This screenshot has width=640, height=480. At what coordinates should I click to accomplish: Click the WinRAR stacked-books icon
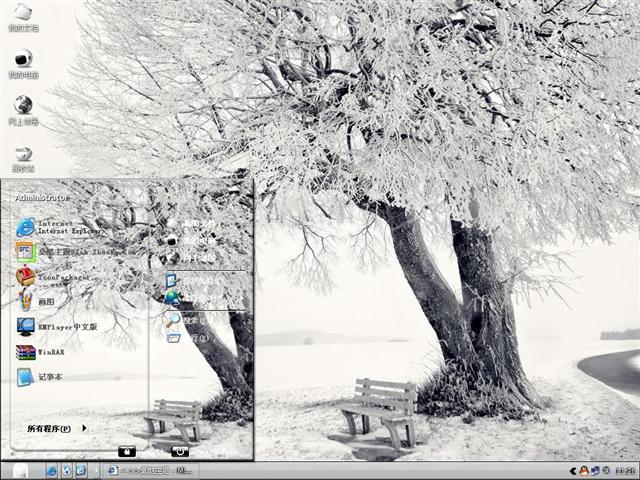pos(26,352)
